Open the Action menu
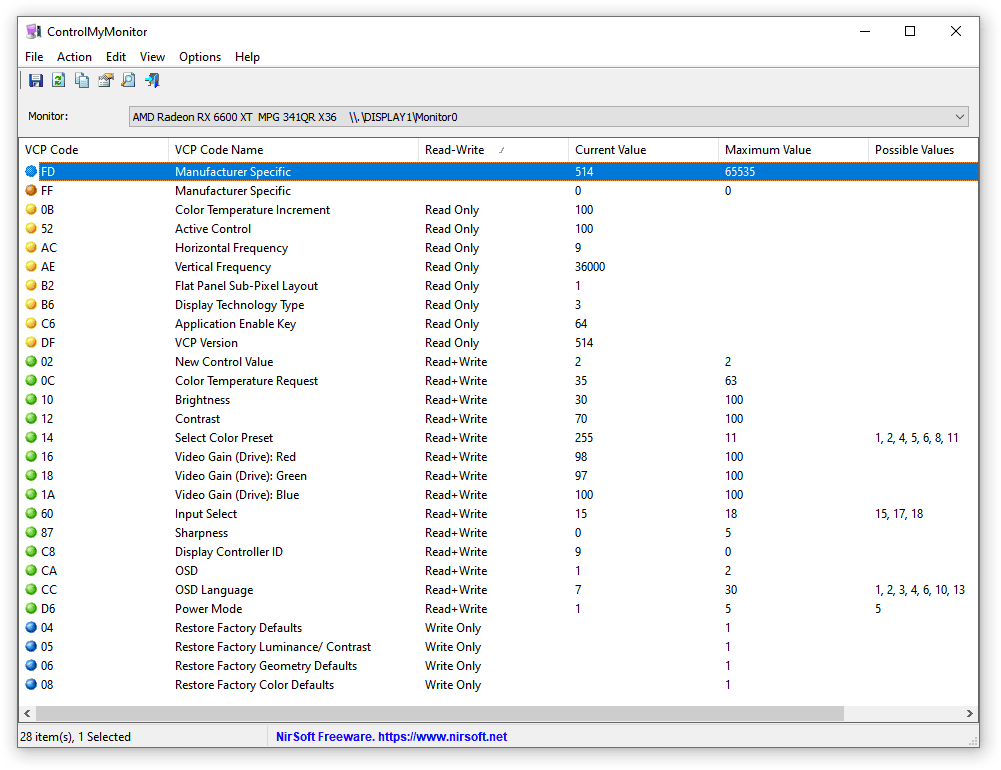 point(74,57)
